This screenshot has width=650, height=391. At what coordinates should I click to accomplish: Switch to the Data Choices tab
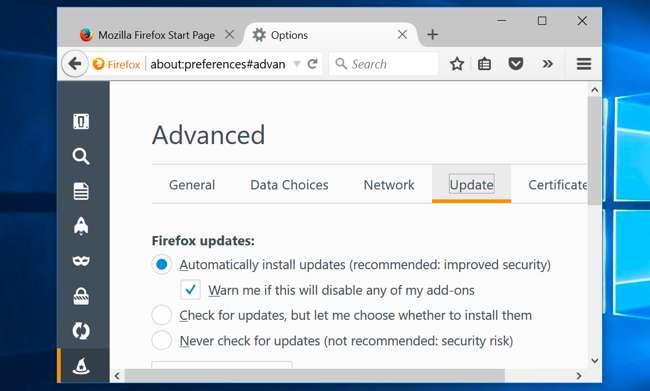[289, 185]
